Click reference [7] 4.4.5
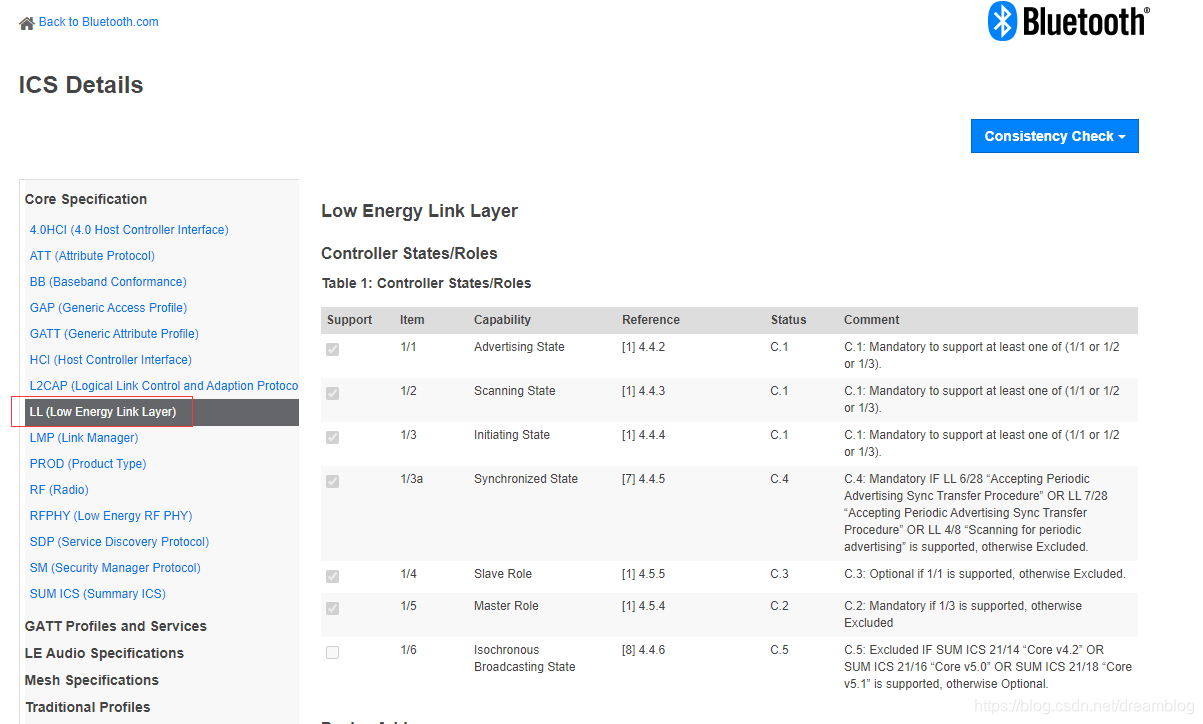 [643, 479]
